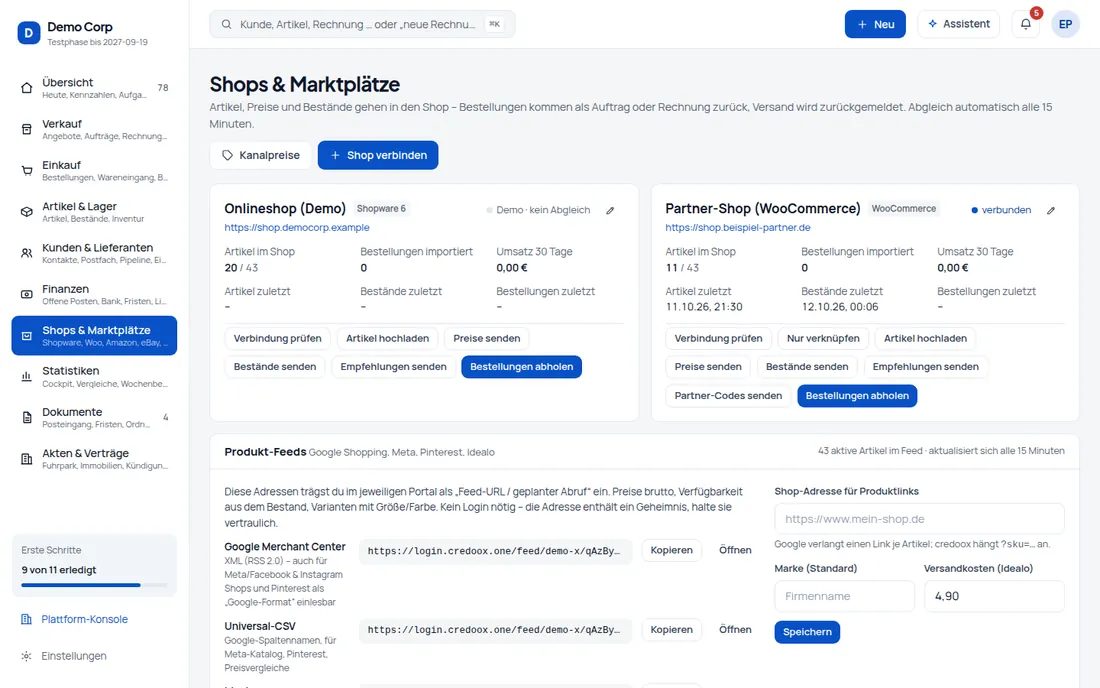This screenshot has width=1100, height=688.
Task: Open the Google Merchant Center feed
Action: point(735,551)
